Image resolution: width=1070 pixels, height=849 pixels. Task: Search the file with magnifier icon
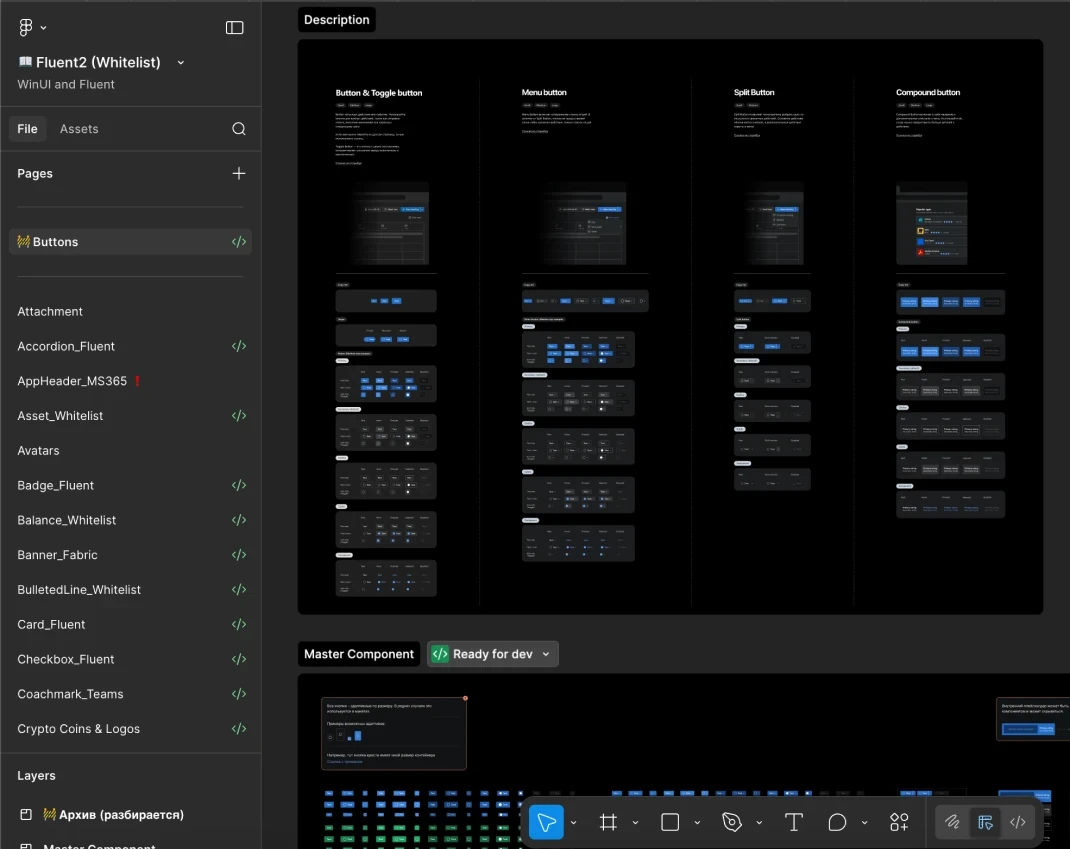tap(239, 129)
